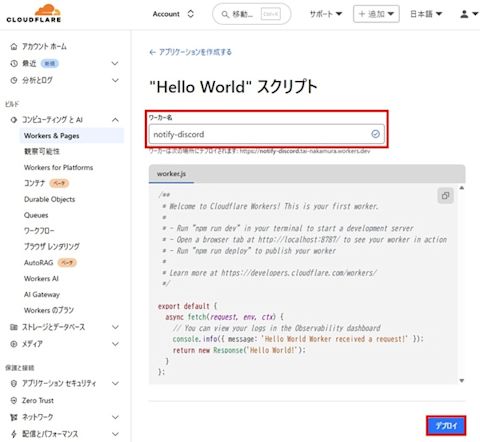Expand the ストレージとデータベース section
The width and height of the screenshot is (480, 442).
115,327
